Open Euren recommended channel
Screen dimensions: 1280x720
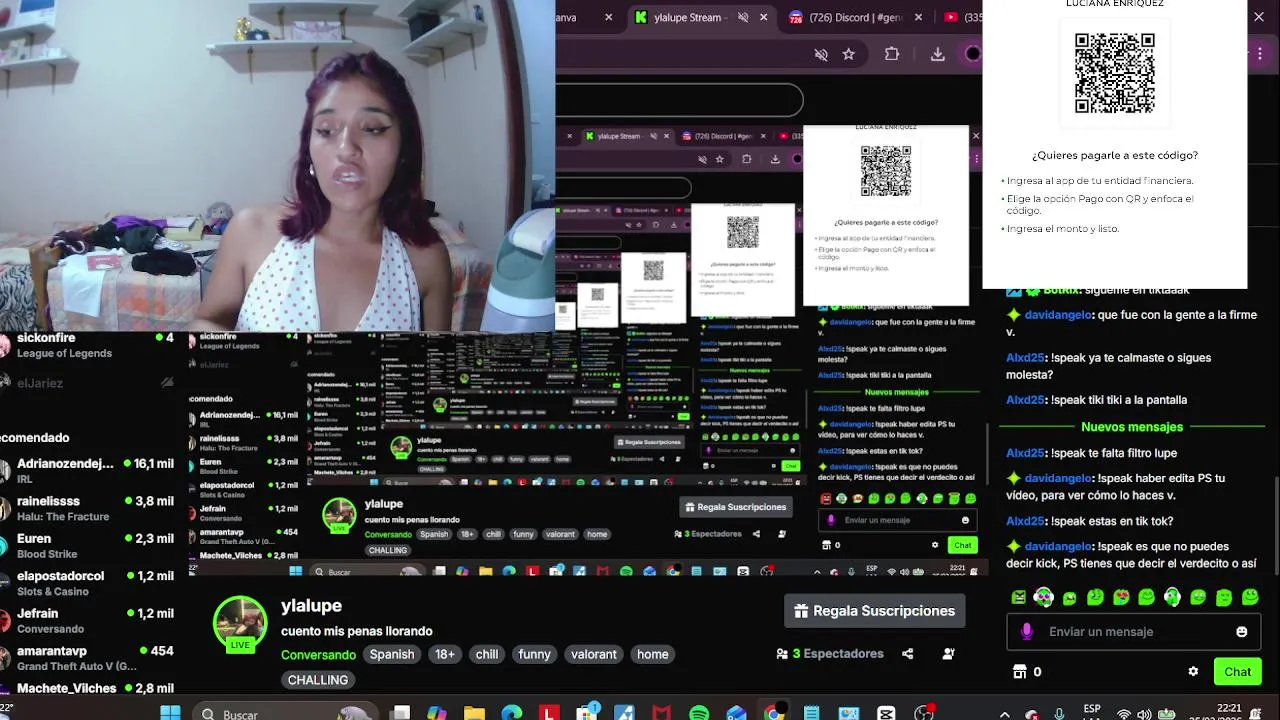point(87,545)
